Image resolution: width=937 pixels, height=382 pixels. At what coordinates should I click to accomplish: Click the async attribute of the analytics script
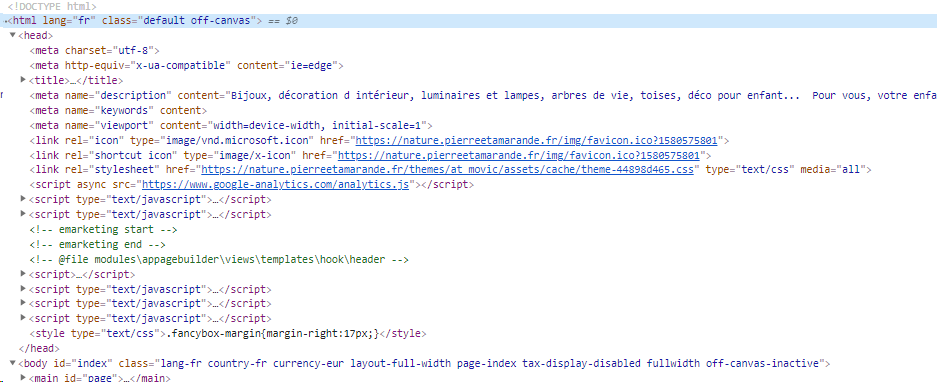tap(91, 185)
